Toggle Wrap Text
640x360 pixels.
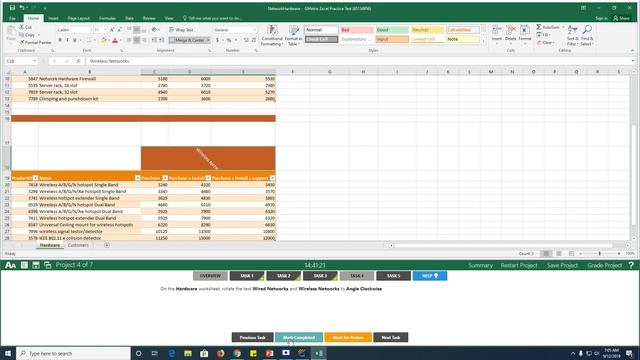point(181,30)
